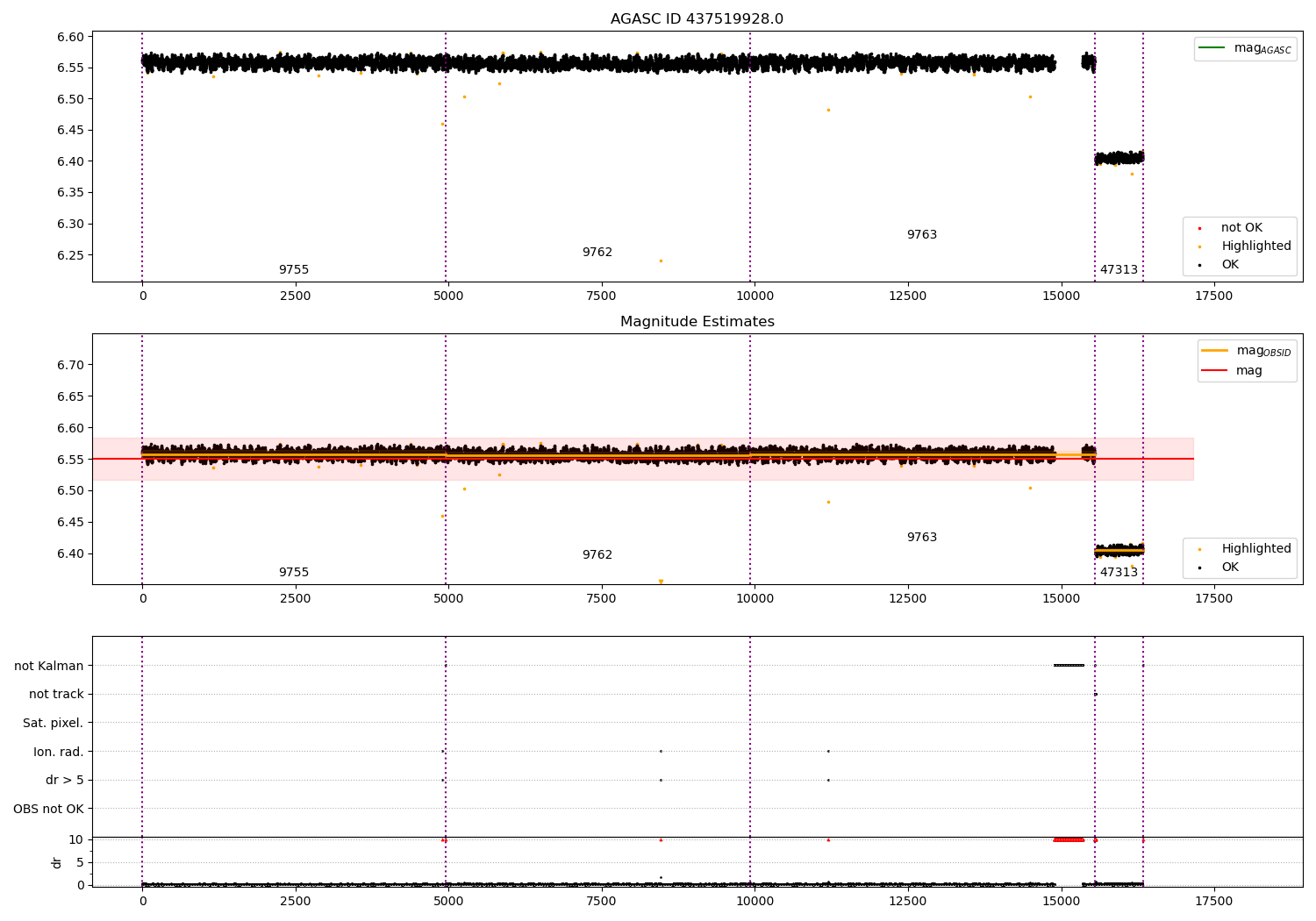Click OBSID label 9755 in the top plot
The height and width of the screenshot is (921, 1316).
pyautogui.click(x=294, y=270)
